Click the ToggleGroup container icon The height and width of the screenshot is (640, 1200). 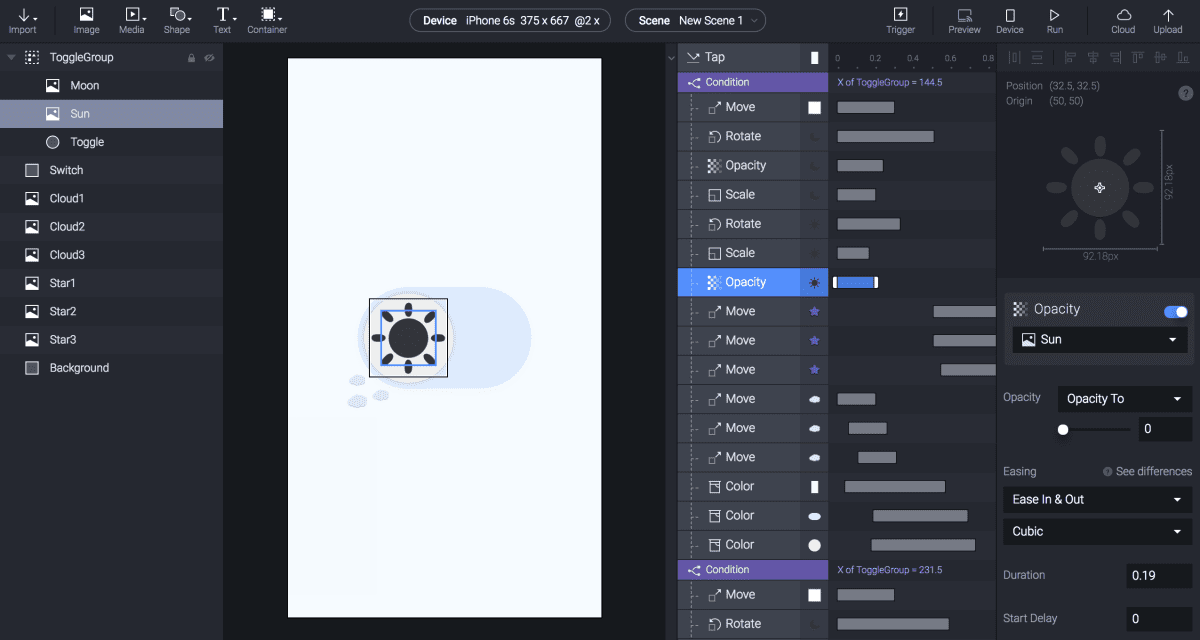tap(32, 57)
